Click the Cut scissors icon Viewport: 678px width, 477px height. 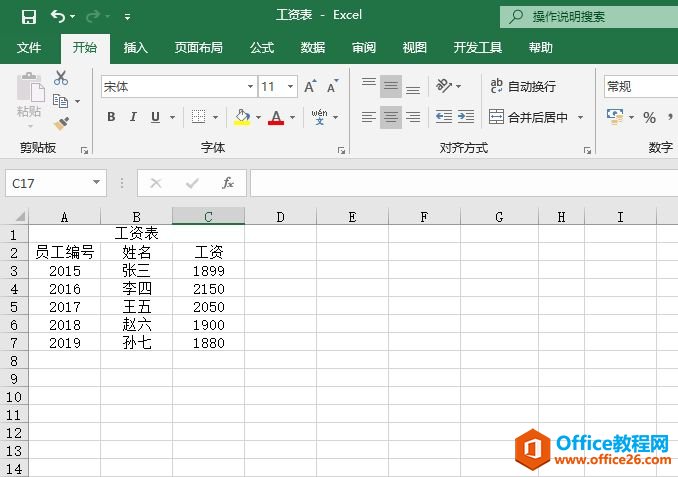coord(61,78)
